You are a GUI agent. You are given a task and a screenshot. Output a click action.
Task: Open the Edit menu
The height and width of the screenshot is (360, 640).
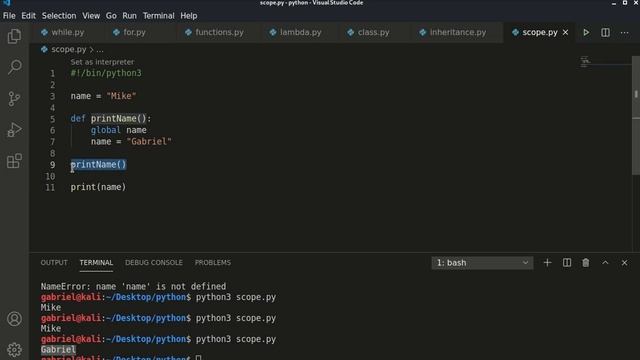[x=28, y=16]
